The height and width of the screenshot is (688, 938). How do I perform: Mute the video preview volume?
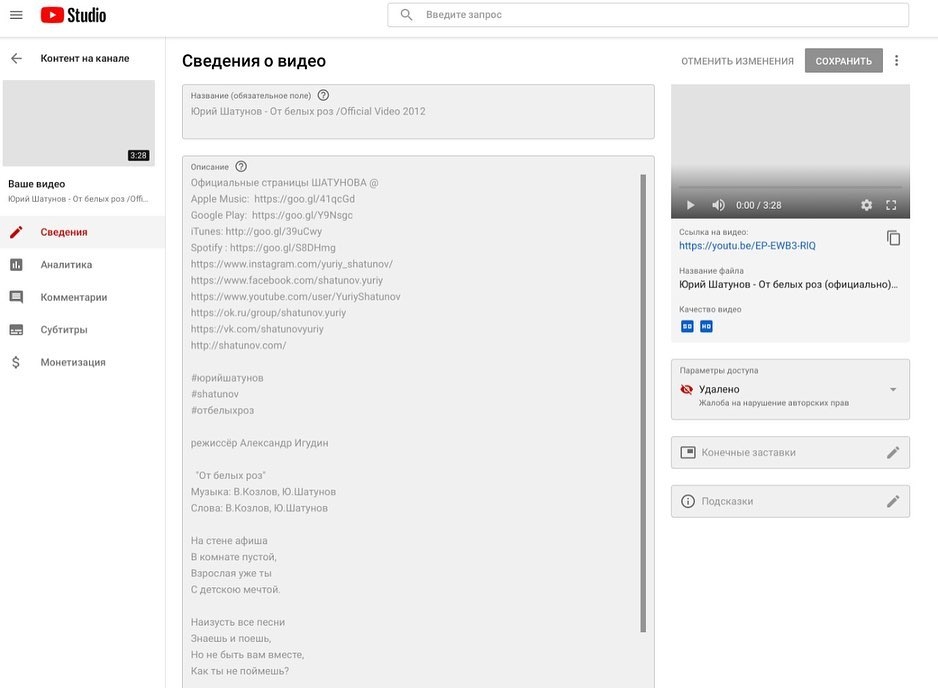[718, 205]
